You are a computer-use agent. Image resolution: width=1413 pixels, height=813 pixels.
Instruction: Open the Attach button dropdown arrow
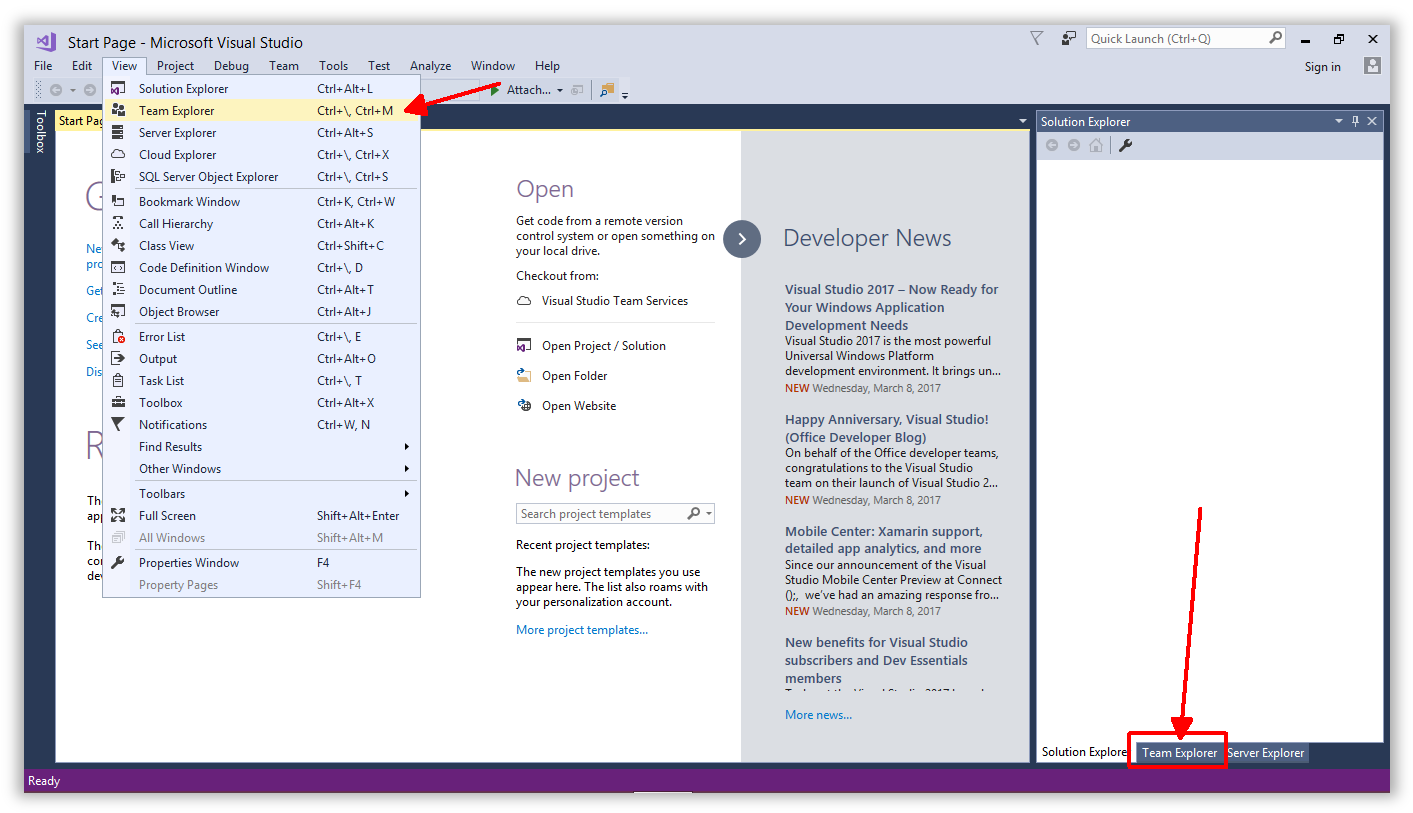tap(560, 90)
